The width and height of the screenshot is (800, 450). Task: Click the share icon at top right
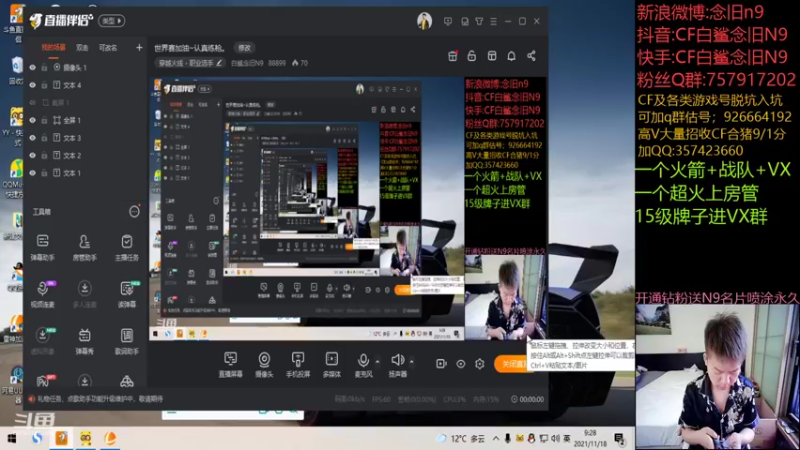click(x=531, y=56)
